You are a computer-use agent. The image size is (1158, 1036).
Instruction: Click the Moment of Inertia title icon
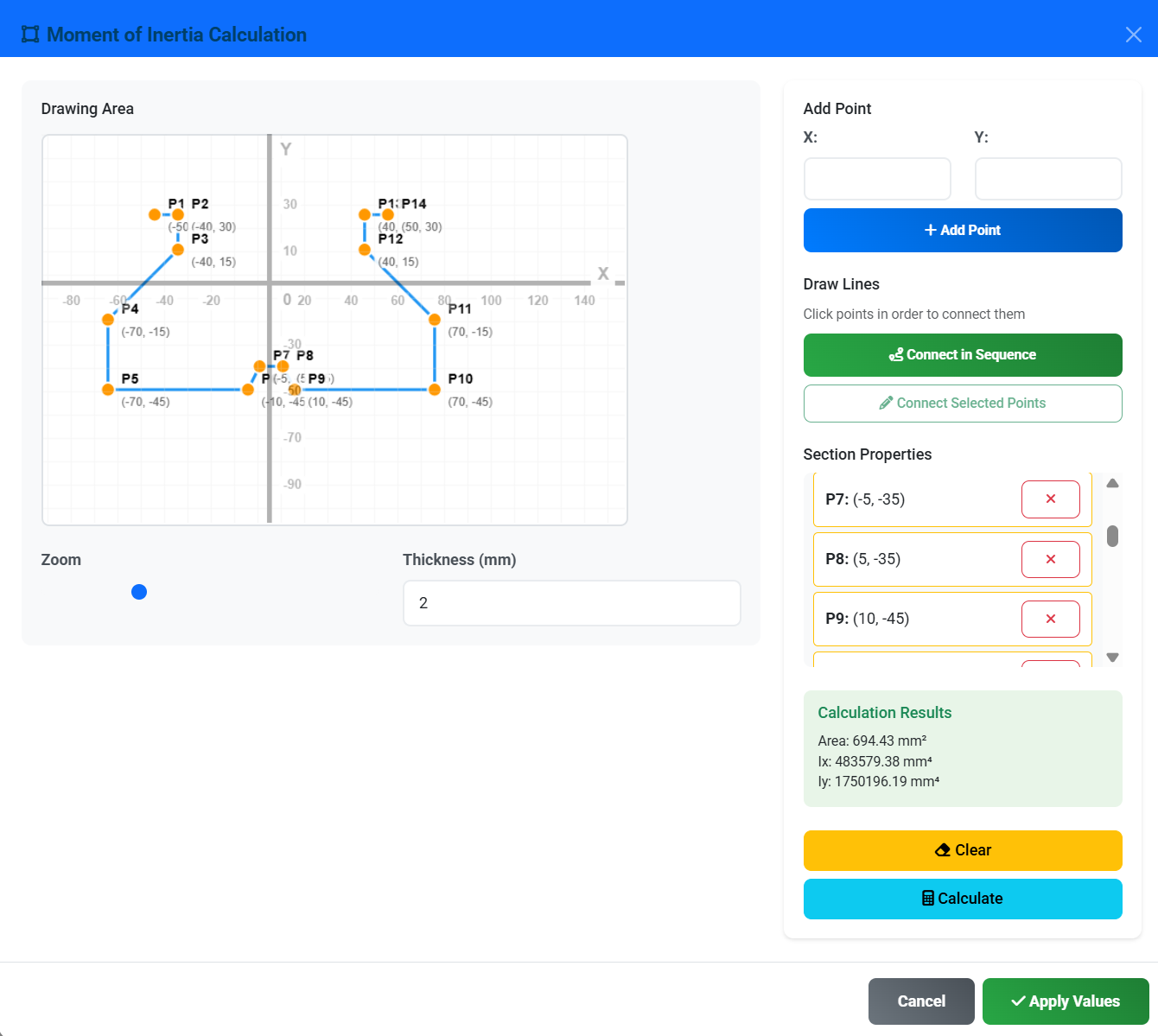pos(30,34)
